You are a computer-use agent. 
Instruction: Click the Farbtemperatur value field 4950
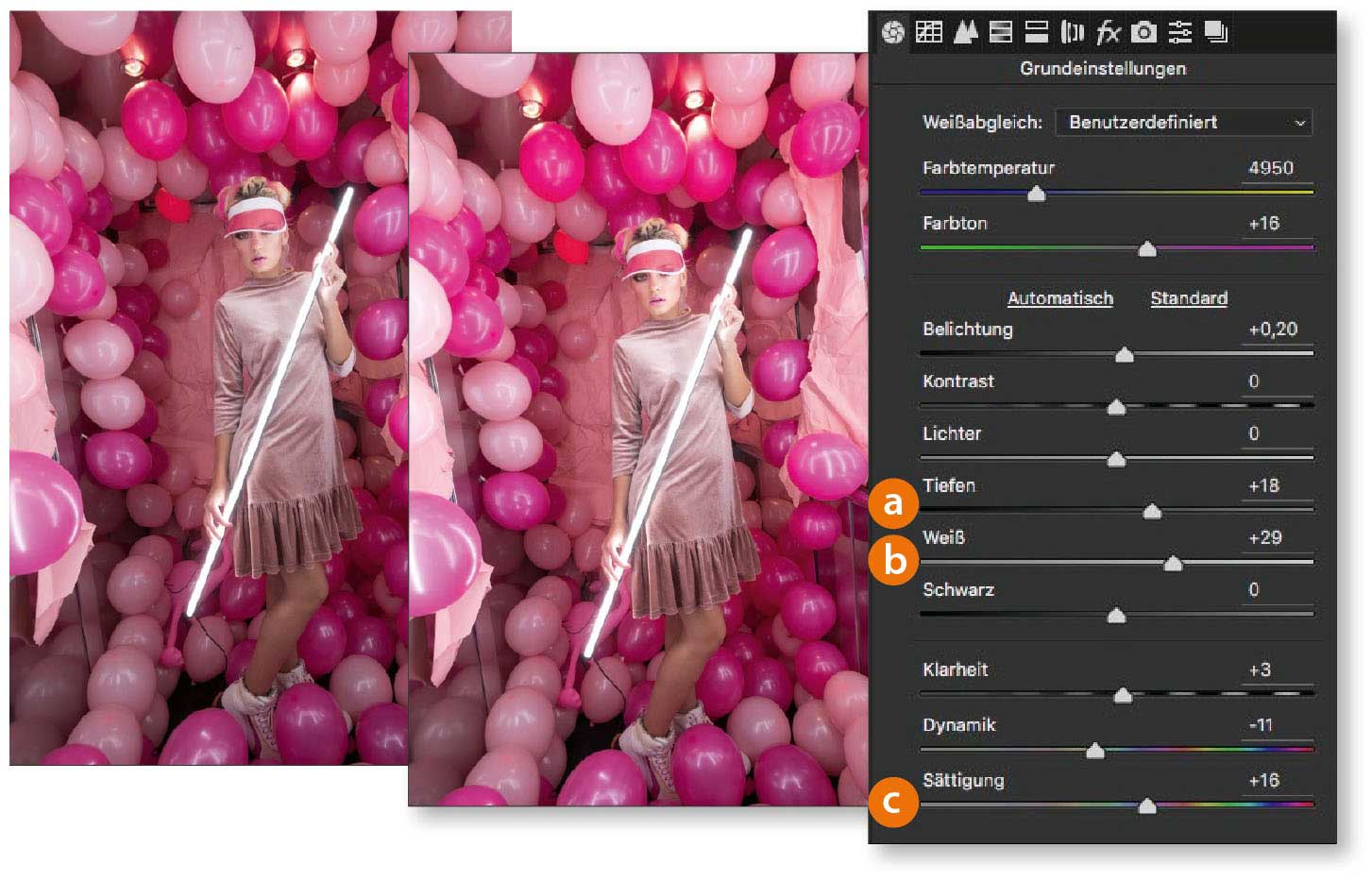coord(1271,168)
